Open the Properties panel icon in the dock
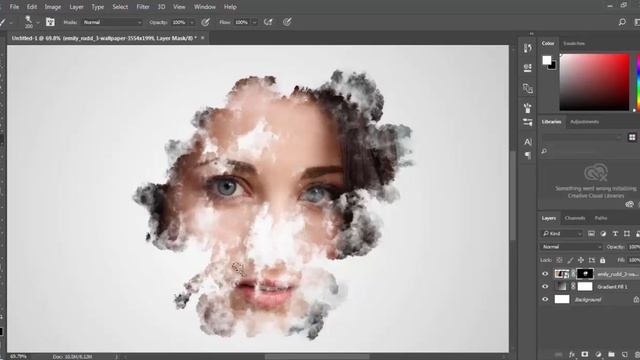The width and height of the screenshot is (640, 360). tap(527, 68)
